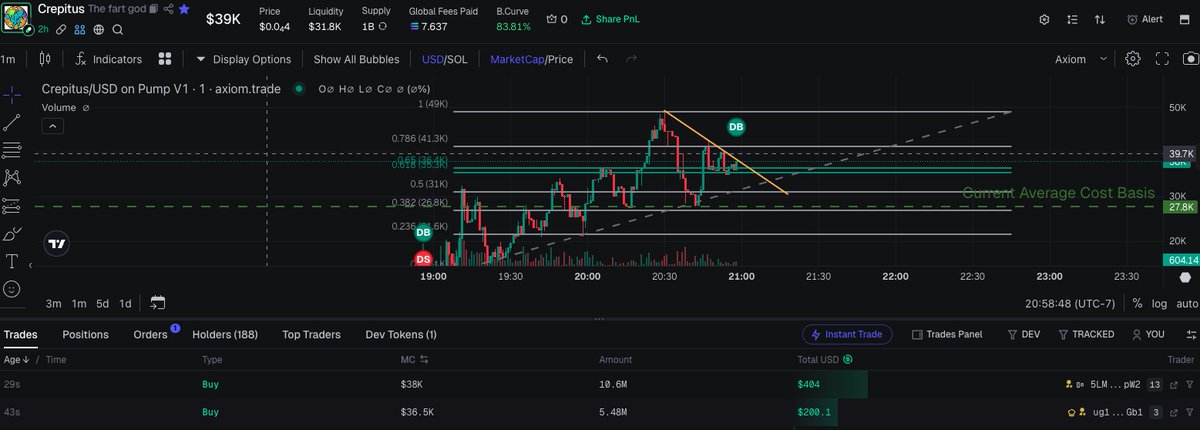The width and height of the screenshot is (1200, 430).
Task: Open the Holders (188) tab
Action: click(225, 334)
